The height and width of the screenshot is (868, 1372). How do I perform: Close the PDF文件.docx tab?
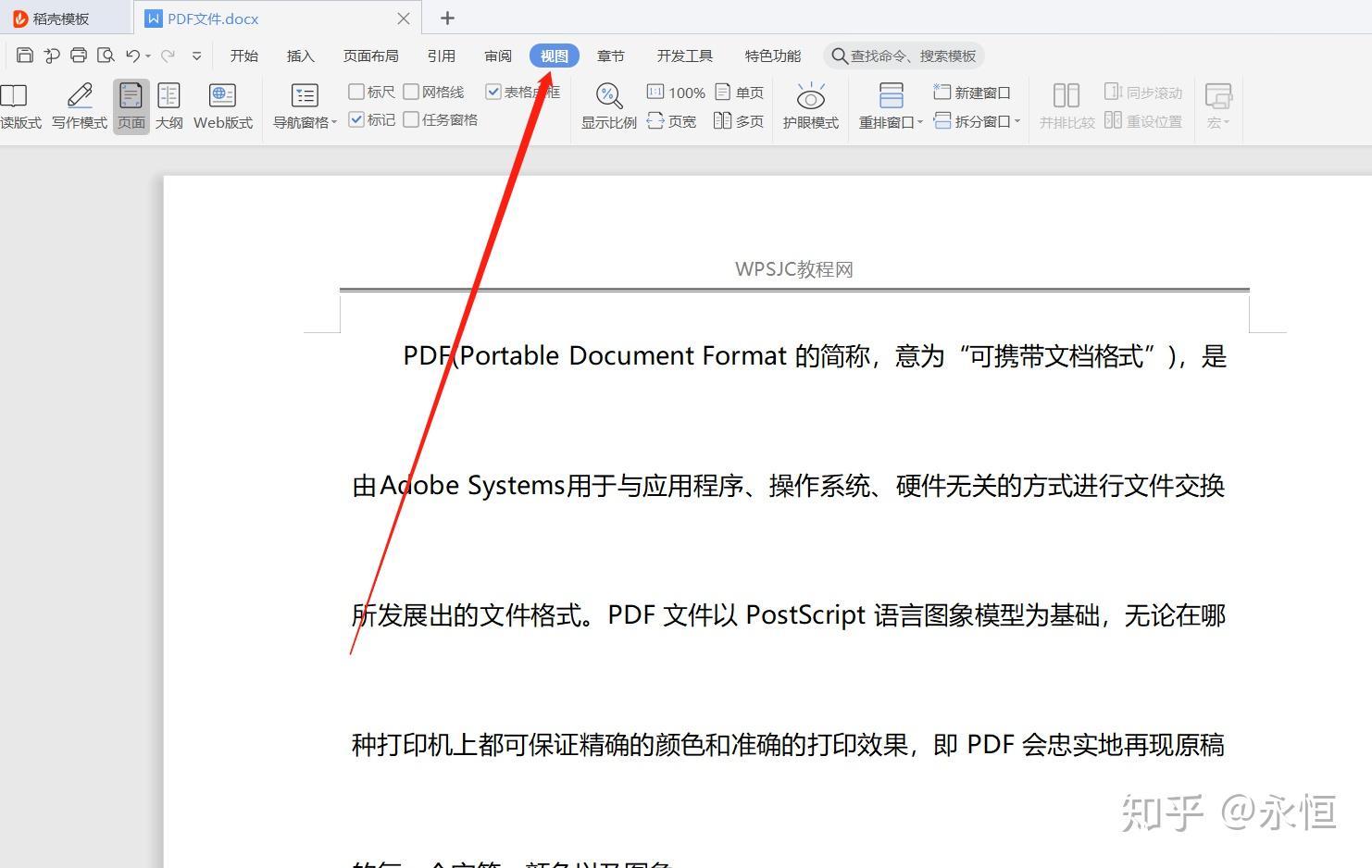coord(404,18)
